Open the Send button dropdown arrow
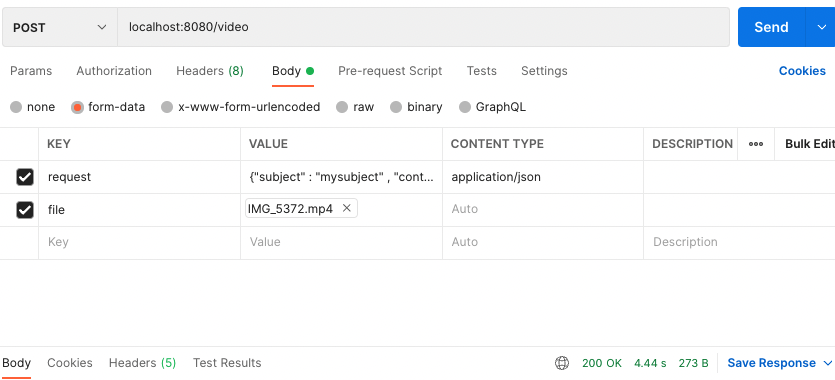835x380 pixels. pyautogui.click(x=821, y=27)
